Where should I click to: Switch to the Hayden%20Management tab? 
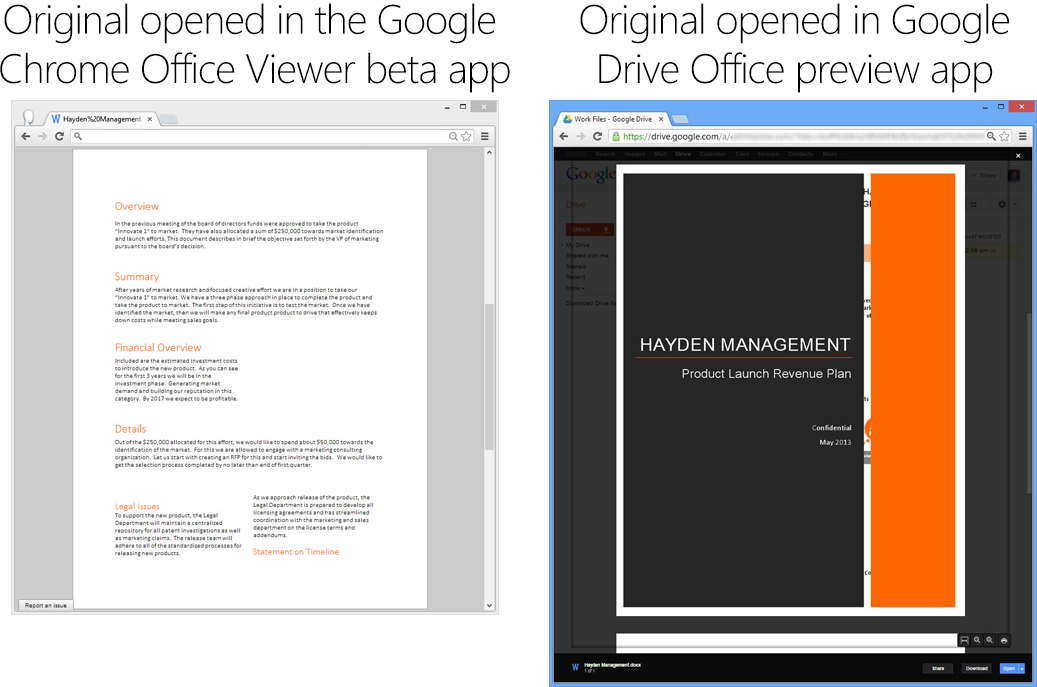click(101, 119)
